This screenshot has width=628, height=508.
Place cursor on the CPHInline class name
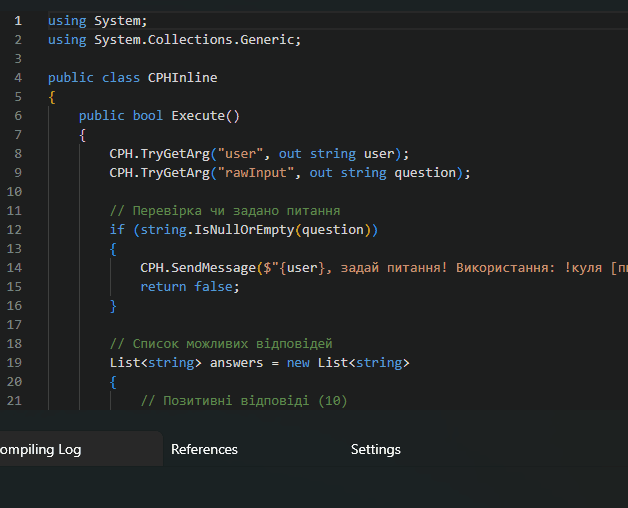tap(182, 77)
